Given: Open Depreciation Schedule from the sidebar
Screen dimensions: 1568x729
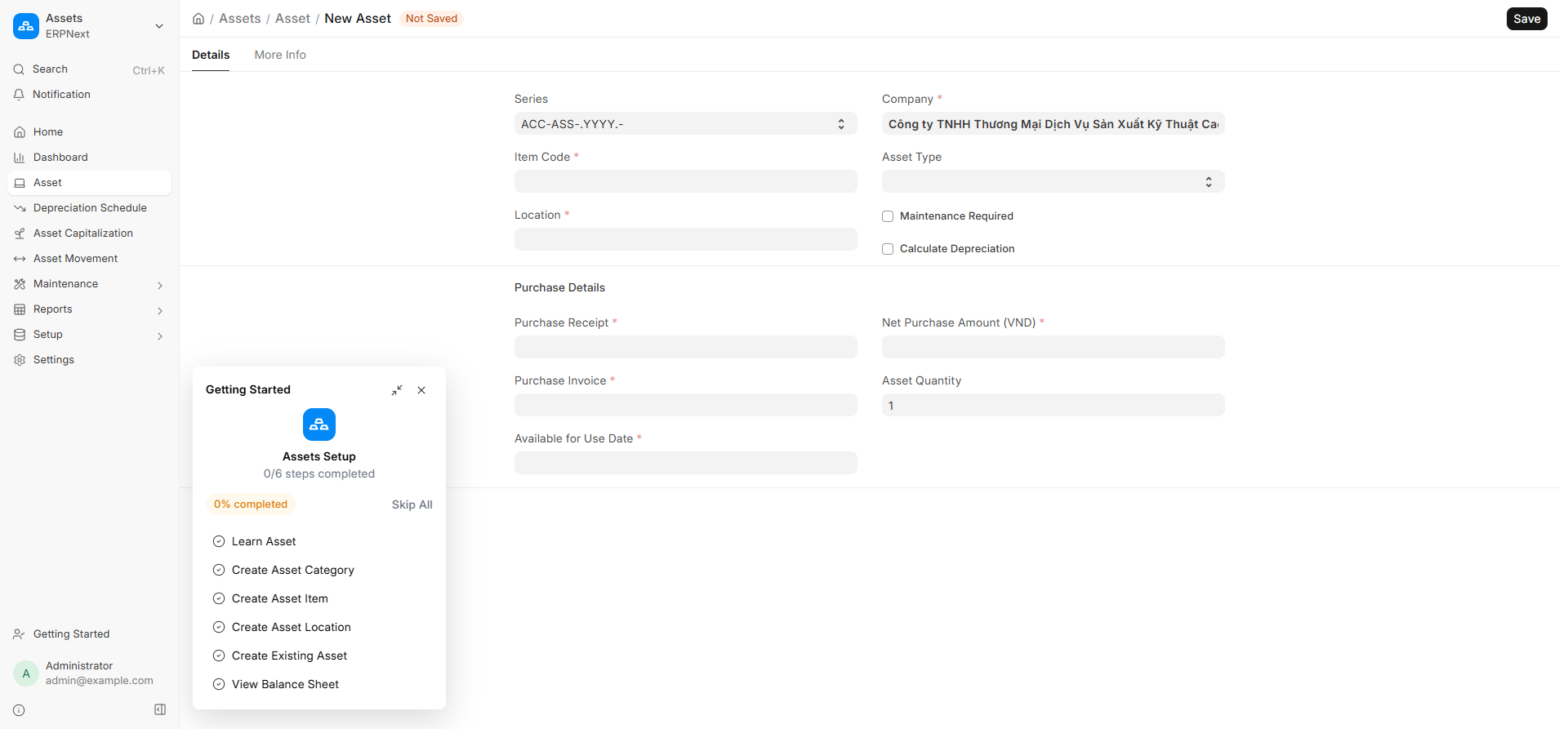Looking at the screenshot, I should coord(89,208).
